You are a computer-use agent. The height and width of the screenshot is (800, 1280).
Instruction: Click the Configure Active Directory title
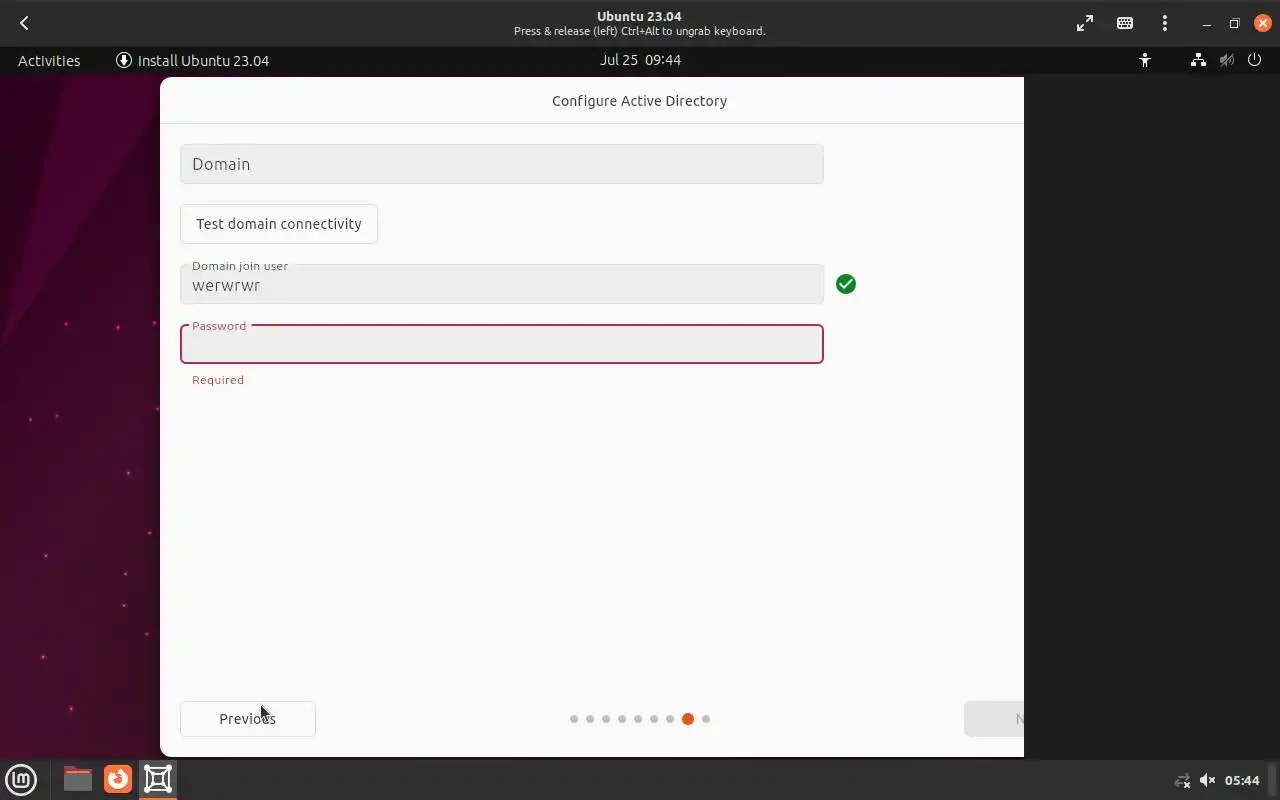[640, 101]
